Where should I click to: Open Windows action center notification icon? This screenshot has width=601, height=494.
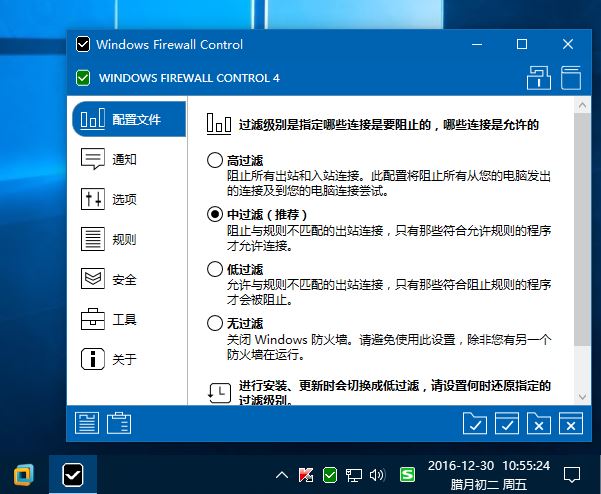coord(571,474)
